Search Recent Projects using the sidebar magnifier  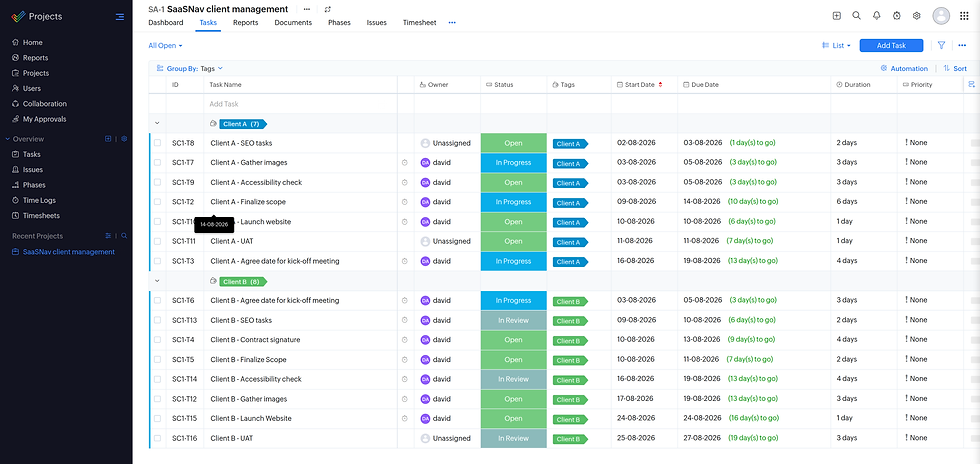(x=124, y=236)
